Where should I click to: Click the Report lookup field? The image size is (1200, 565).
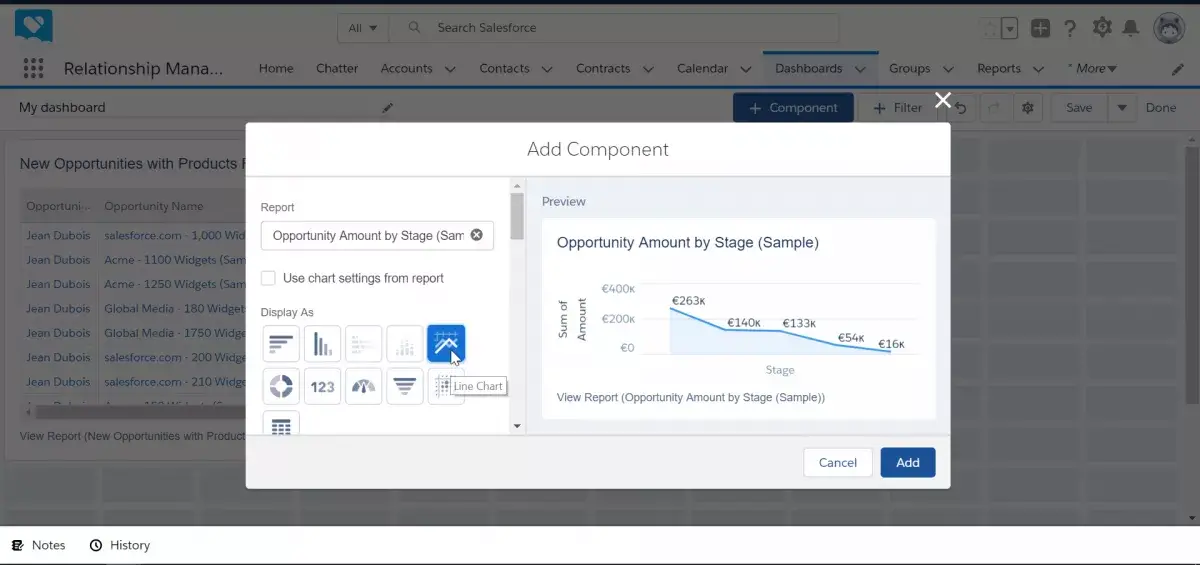tap(377, 236)
